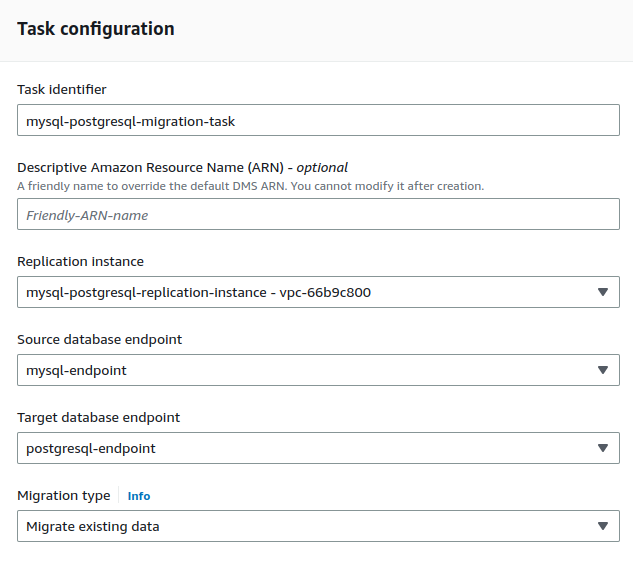
Task: Click the arrow icon on Replication instance selector
Action: 602,292
